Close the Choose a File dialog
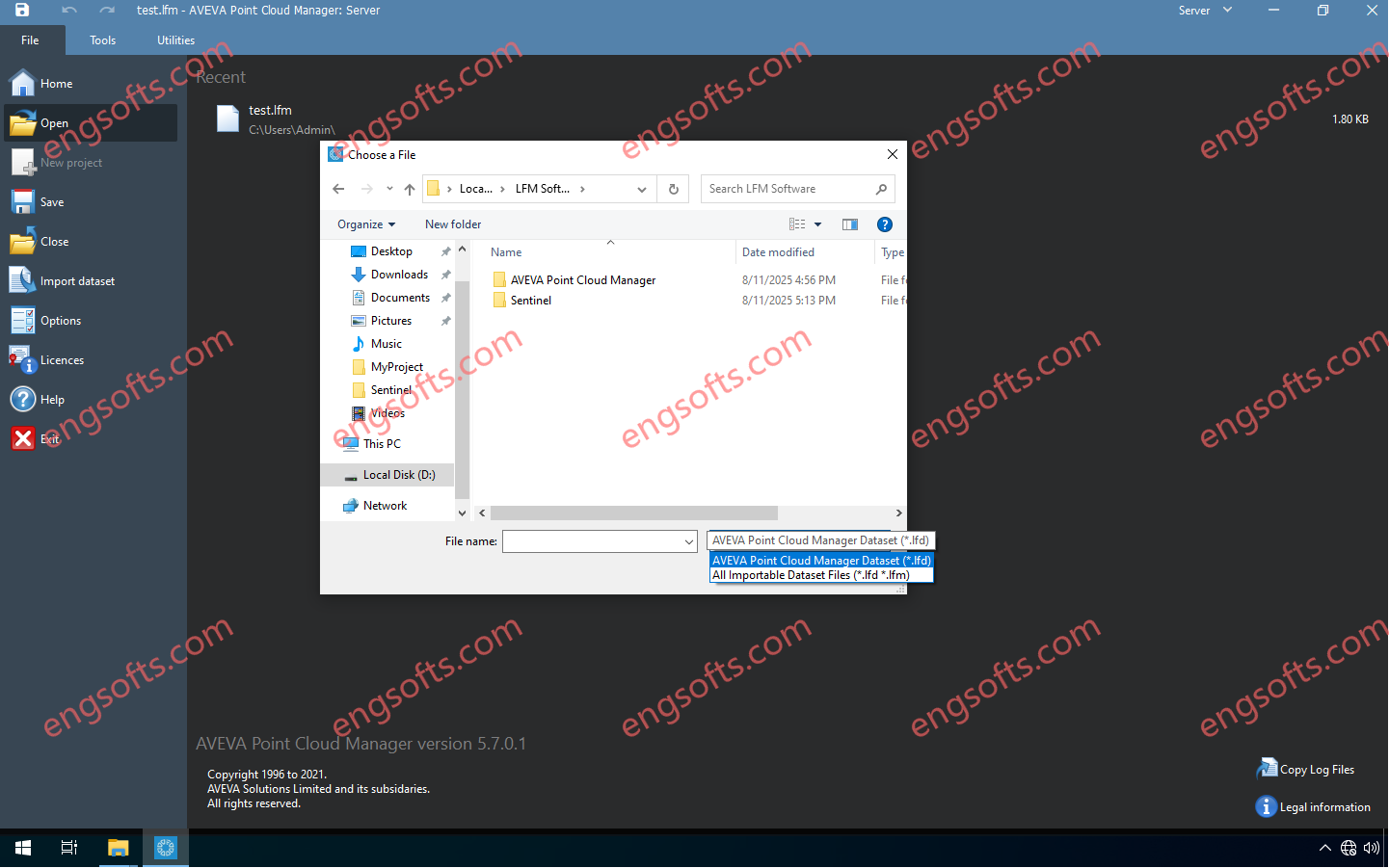Image resolution: width=1389 pixels, height=868 pixels. click(x=893, y=154)
